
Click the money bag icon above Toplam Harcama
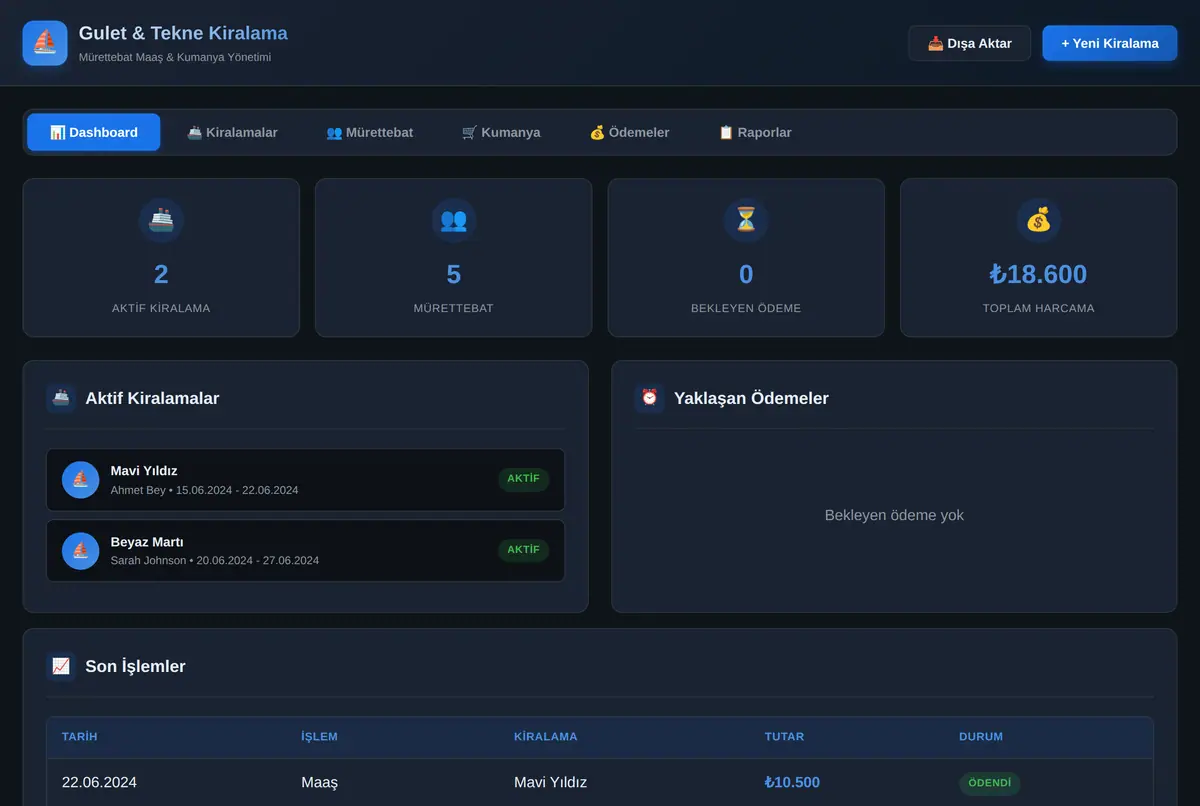coord(1038,220)
